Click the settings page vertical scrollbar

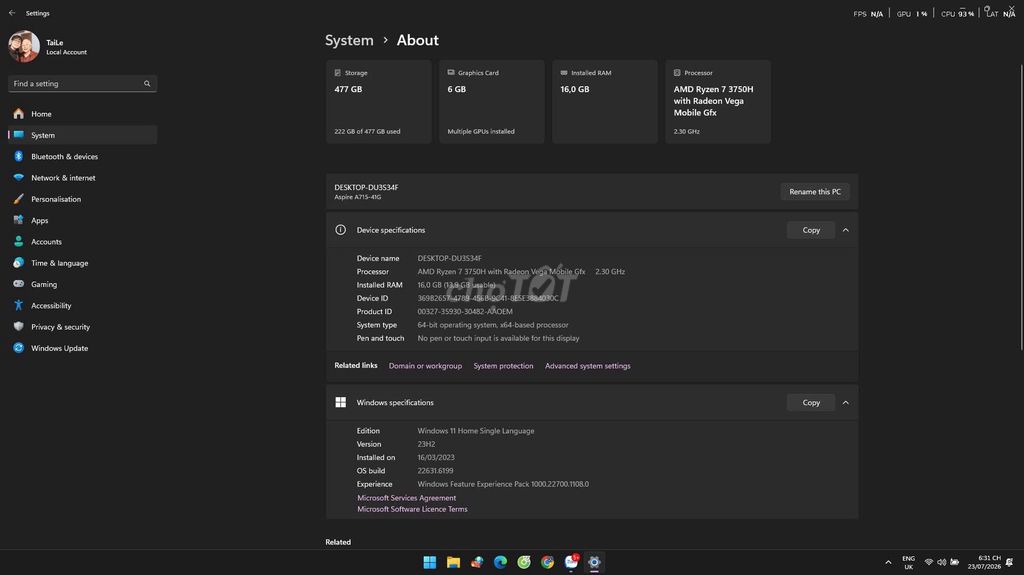coord(1021,208)
